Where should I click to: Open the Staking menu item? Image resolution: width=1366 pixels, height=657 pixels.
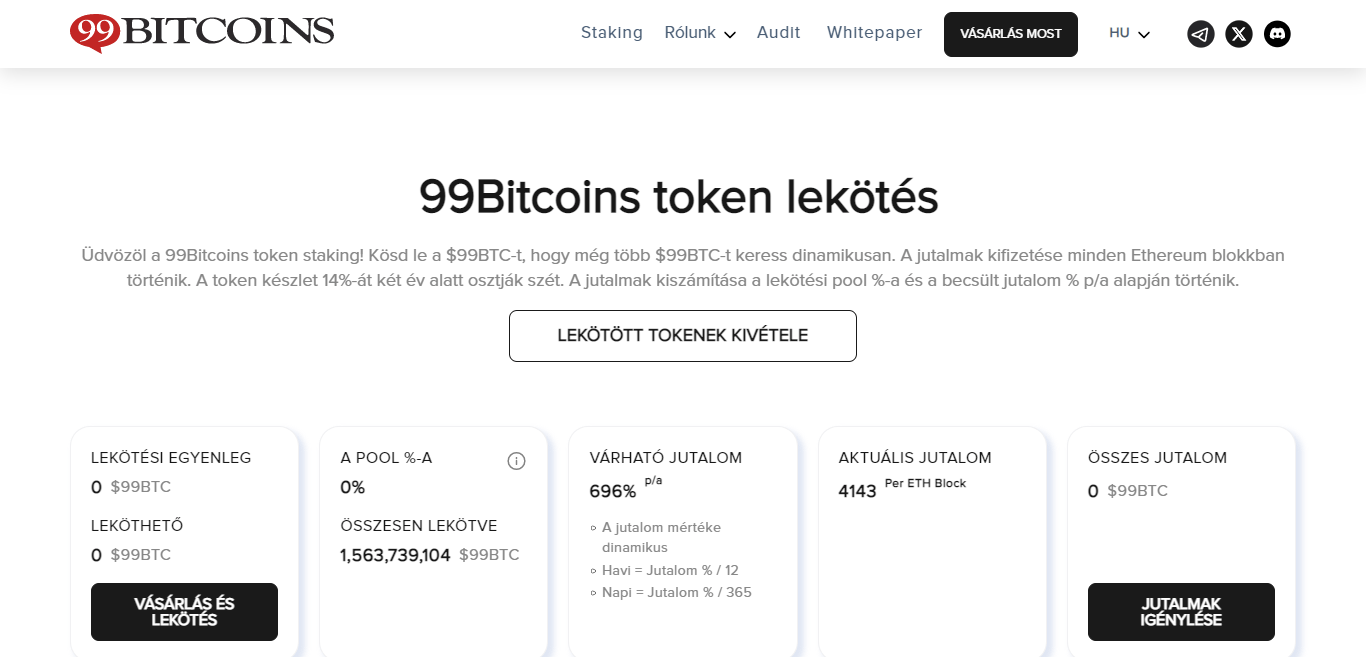point(611,33)
